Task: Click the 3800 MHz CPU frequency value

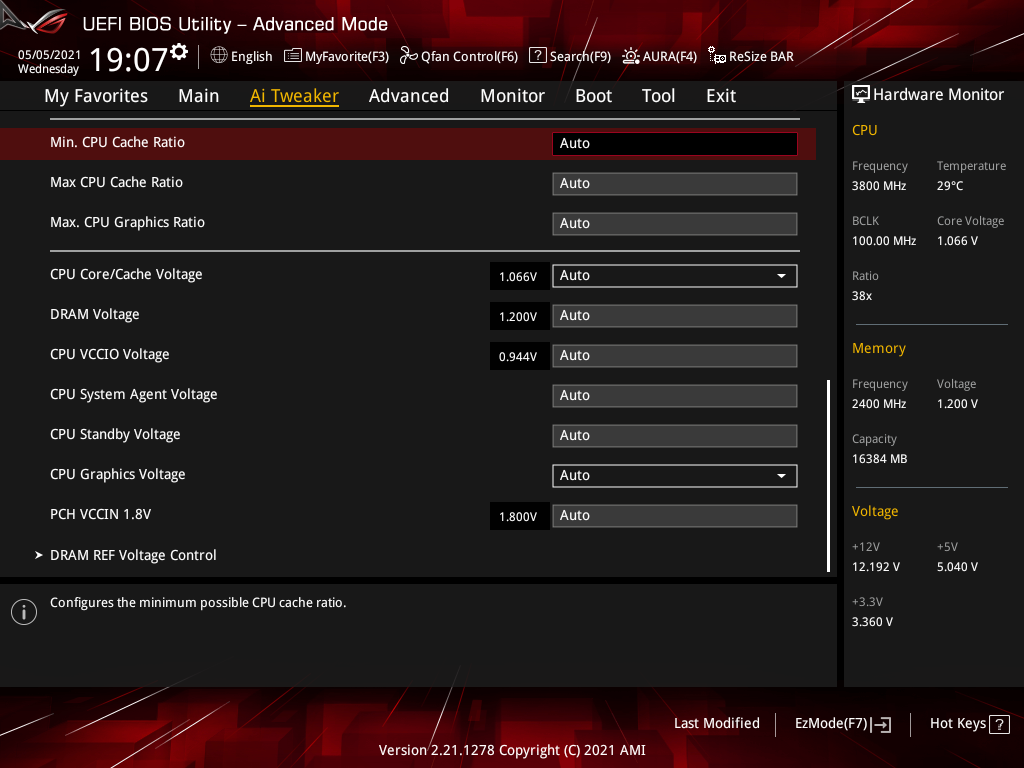Action: pos(879,186)
